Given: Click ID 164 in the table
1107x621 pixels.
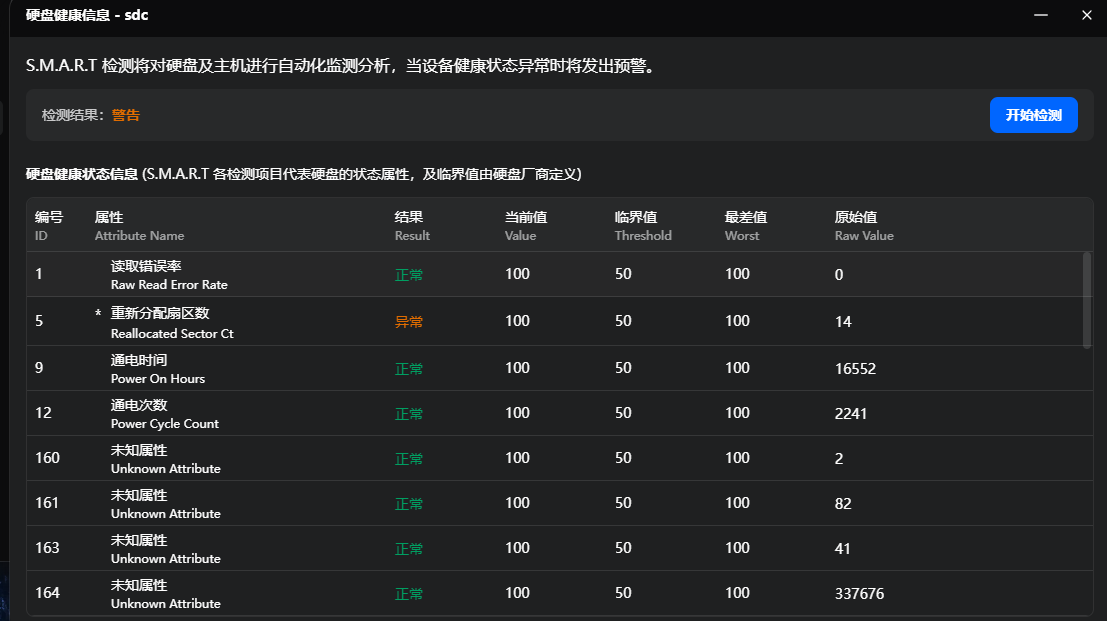Looking at the screenshot, I should point(47,593).
